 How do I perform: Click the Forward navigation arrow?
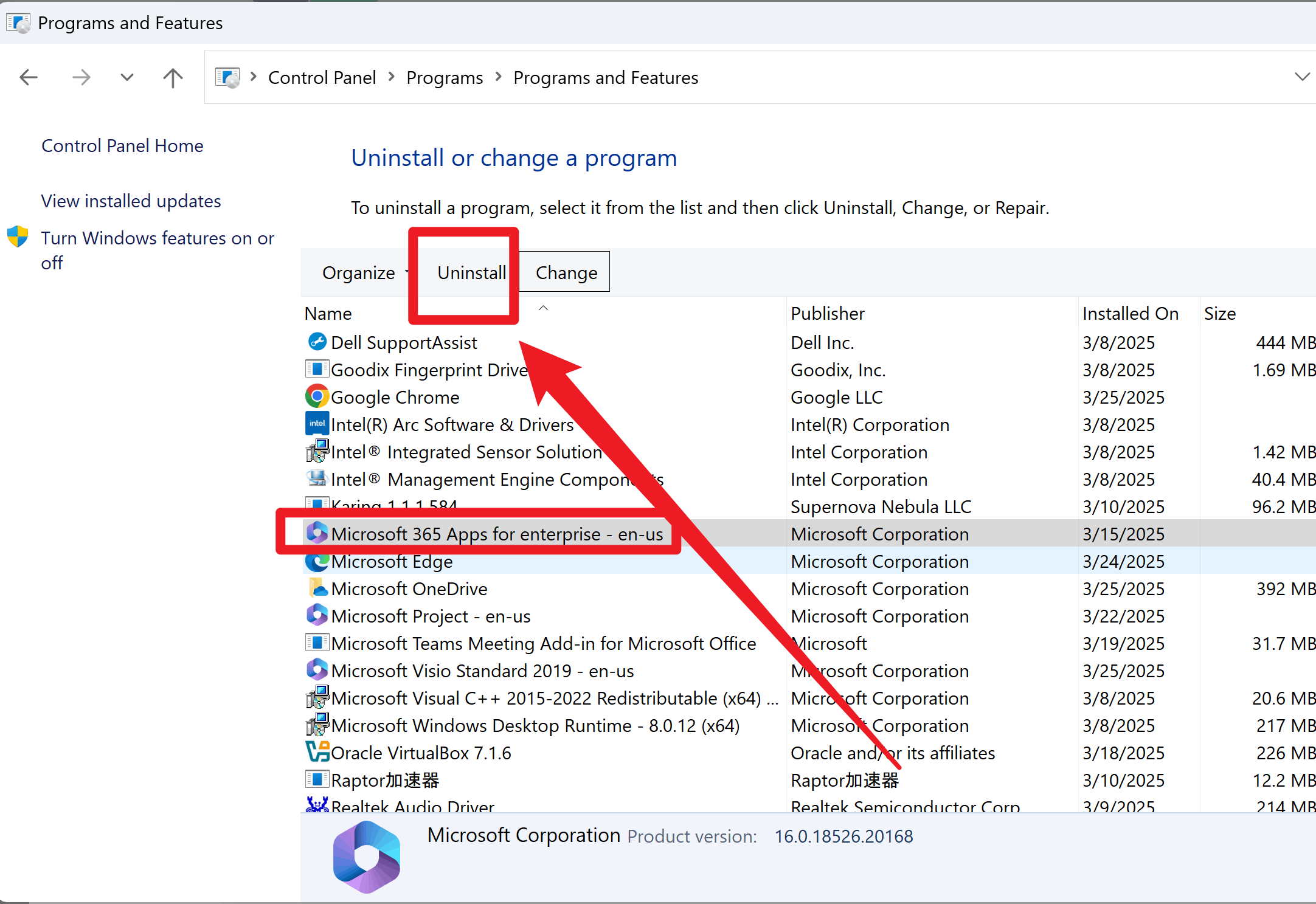click(81, 77)
